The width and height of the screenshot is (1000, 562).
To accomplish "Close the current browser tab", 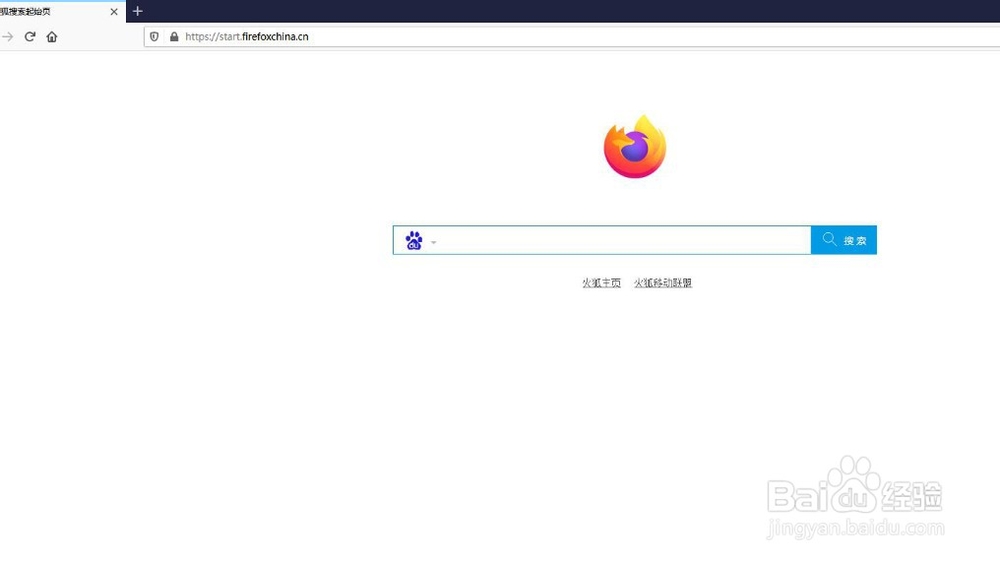I will click(114, 11).
